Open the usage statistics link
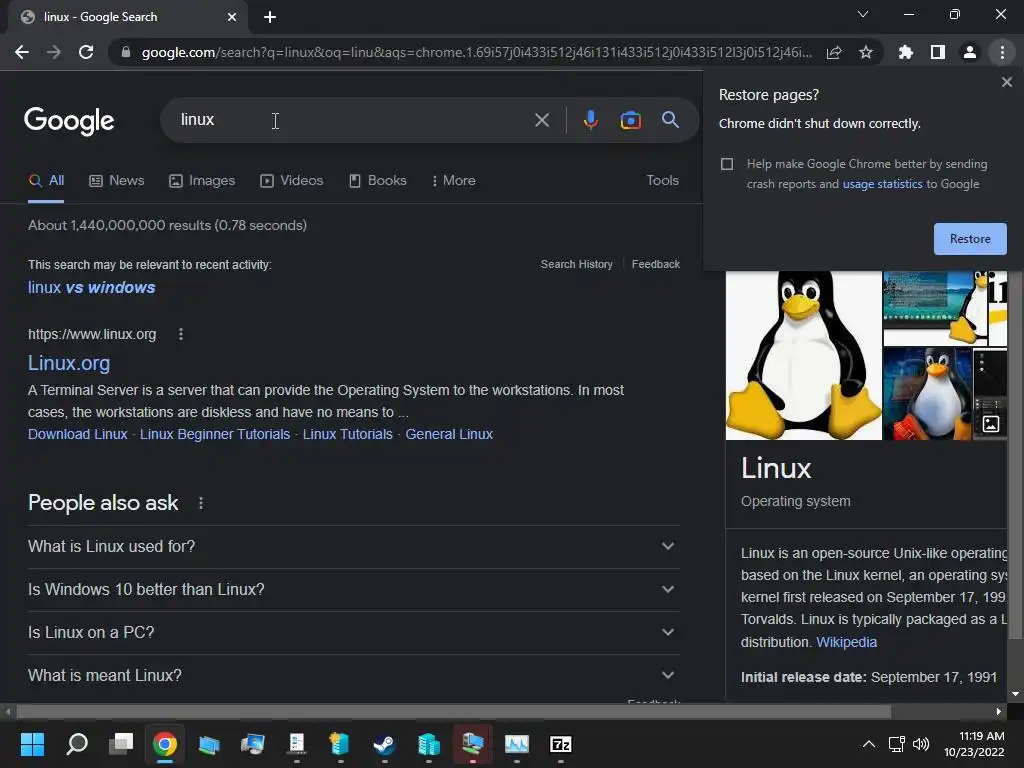 [x=882, y=184]
